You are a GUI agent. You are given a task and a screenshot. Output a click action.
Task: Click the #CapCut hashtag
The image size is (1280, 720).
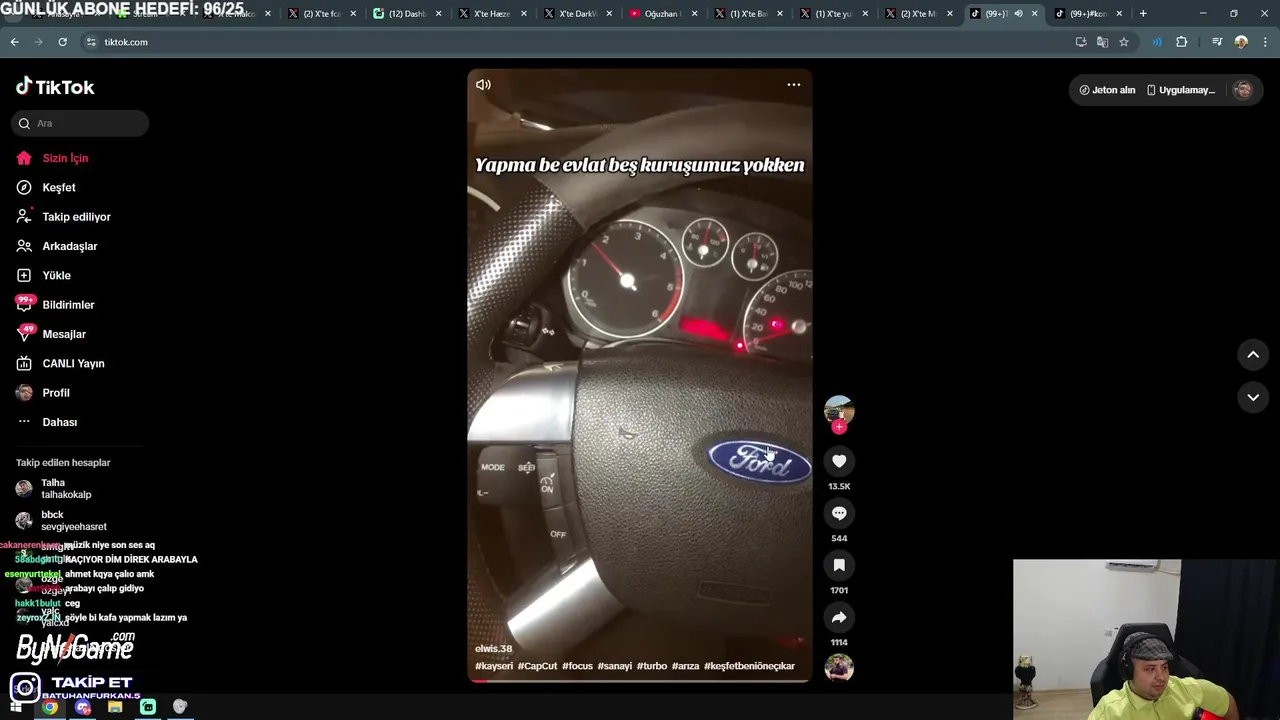pos(537,666)
